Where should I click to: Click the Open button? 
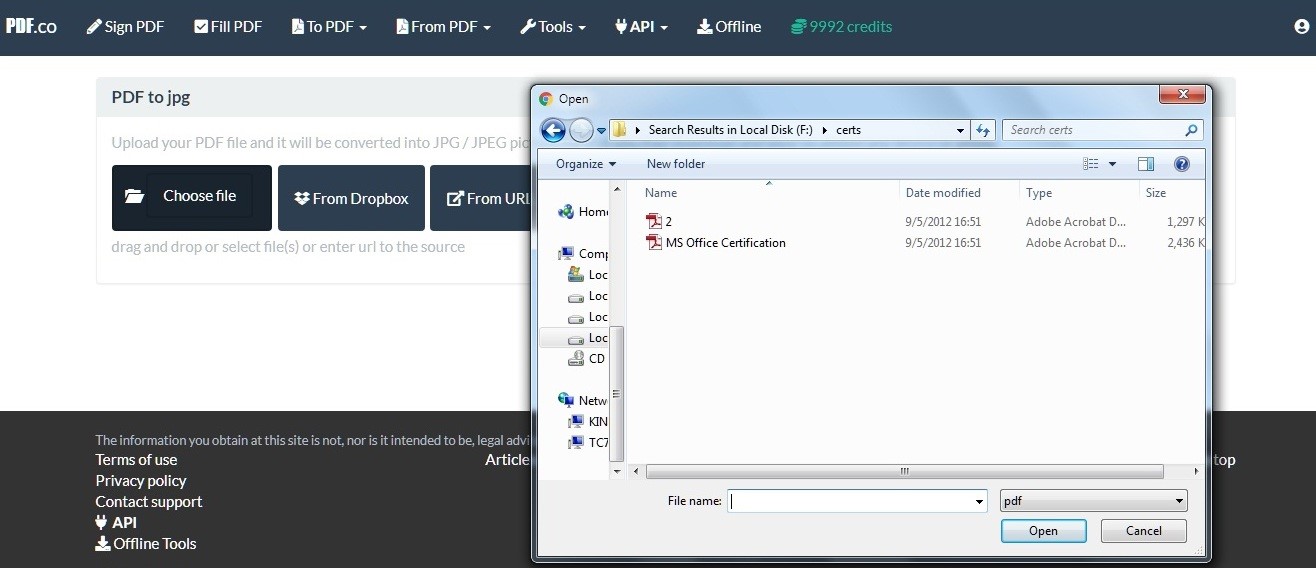pos(1043,531)
